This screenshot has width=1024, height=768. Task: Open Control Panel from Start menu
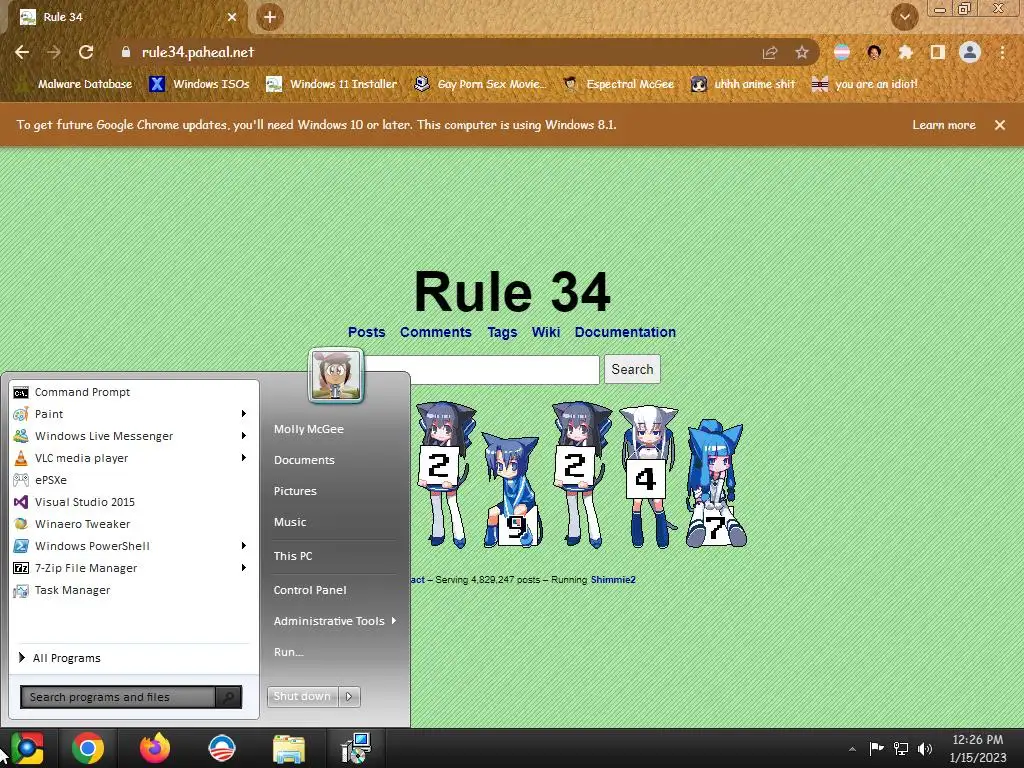pyautogui.click(x=310, y=590)
